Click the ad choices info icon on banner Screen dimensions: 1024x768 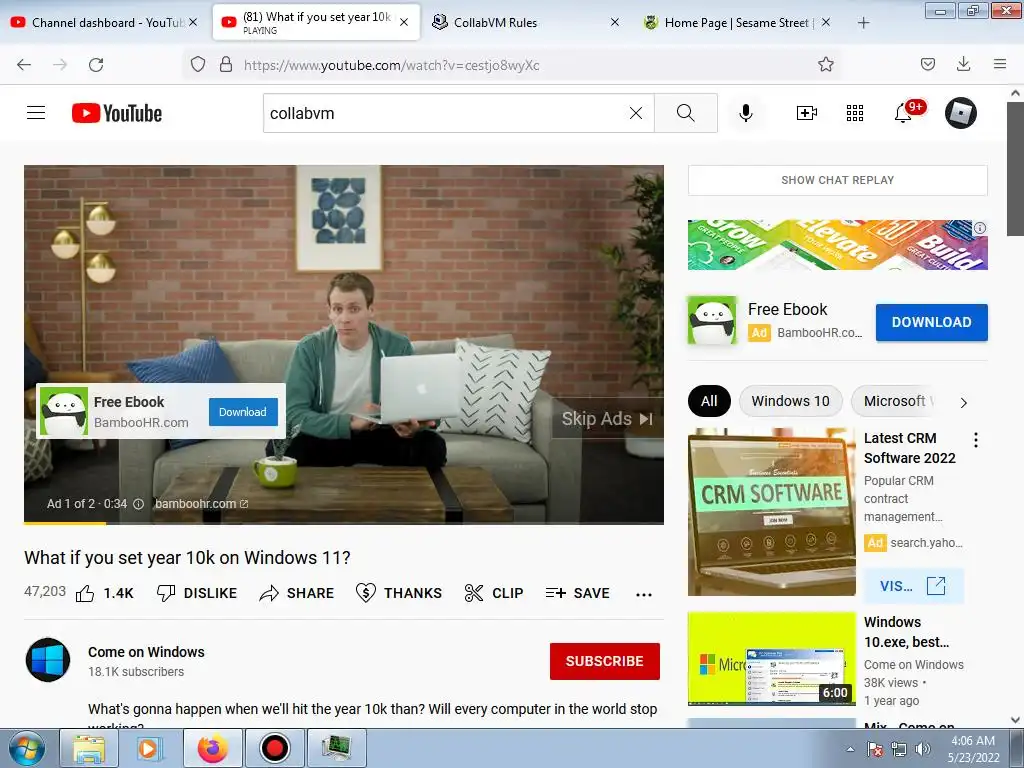(980, 228)
